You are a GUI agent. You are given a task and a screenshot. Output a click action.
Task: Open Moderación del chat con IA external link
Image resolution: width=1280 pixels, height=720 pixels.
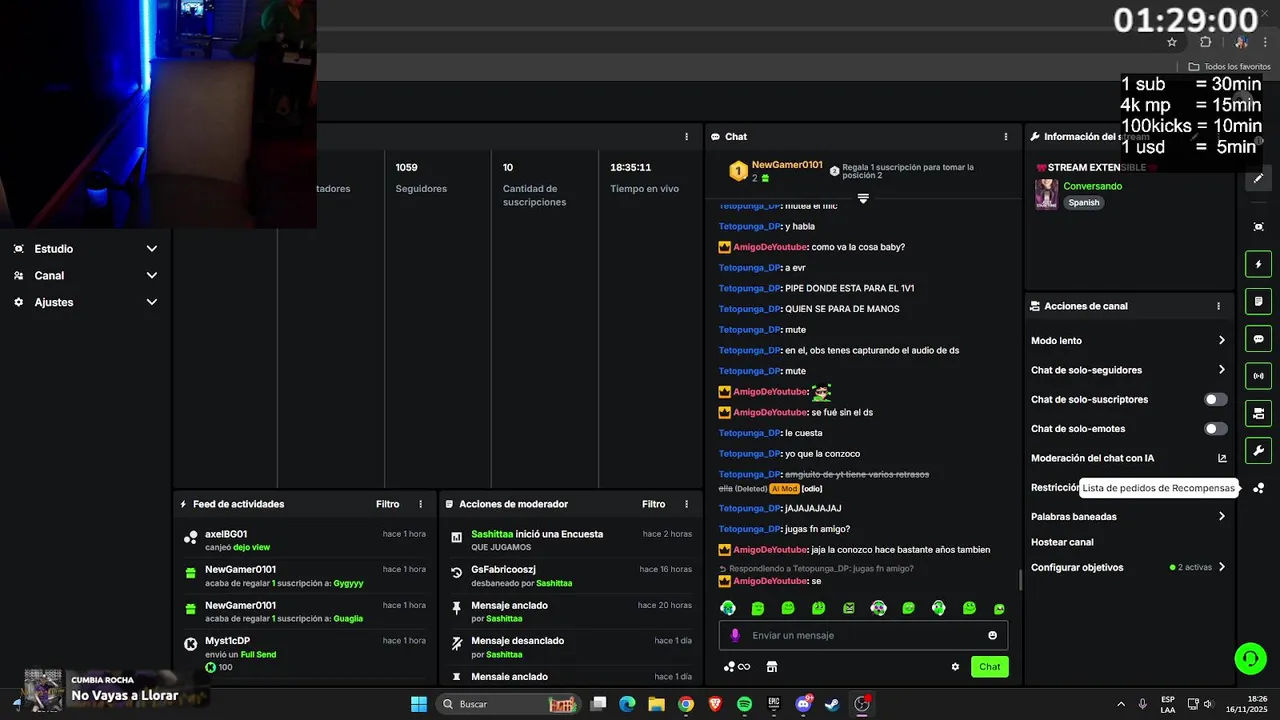pyautogui.click(x=1222, y=458)
